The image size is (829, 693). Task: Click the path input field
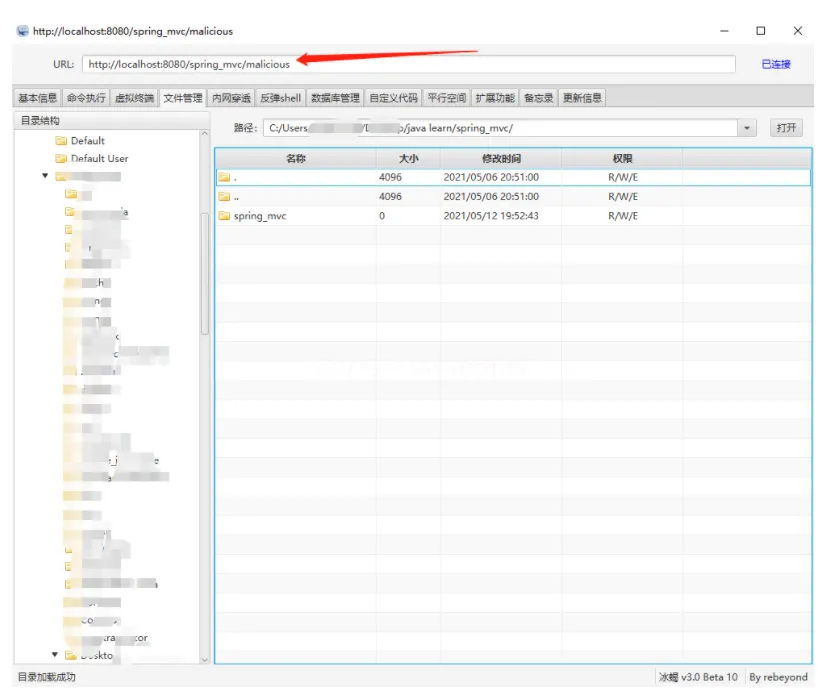pyautogui.click(x=500, y=128)
